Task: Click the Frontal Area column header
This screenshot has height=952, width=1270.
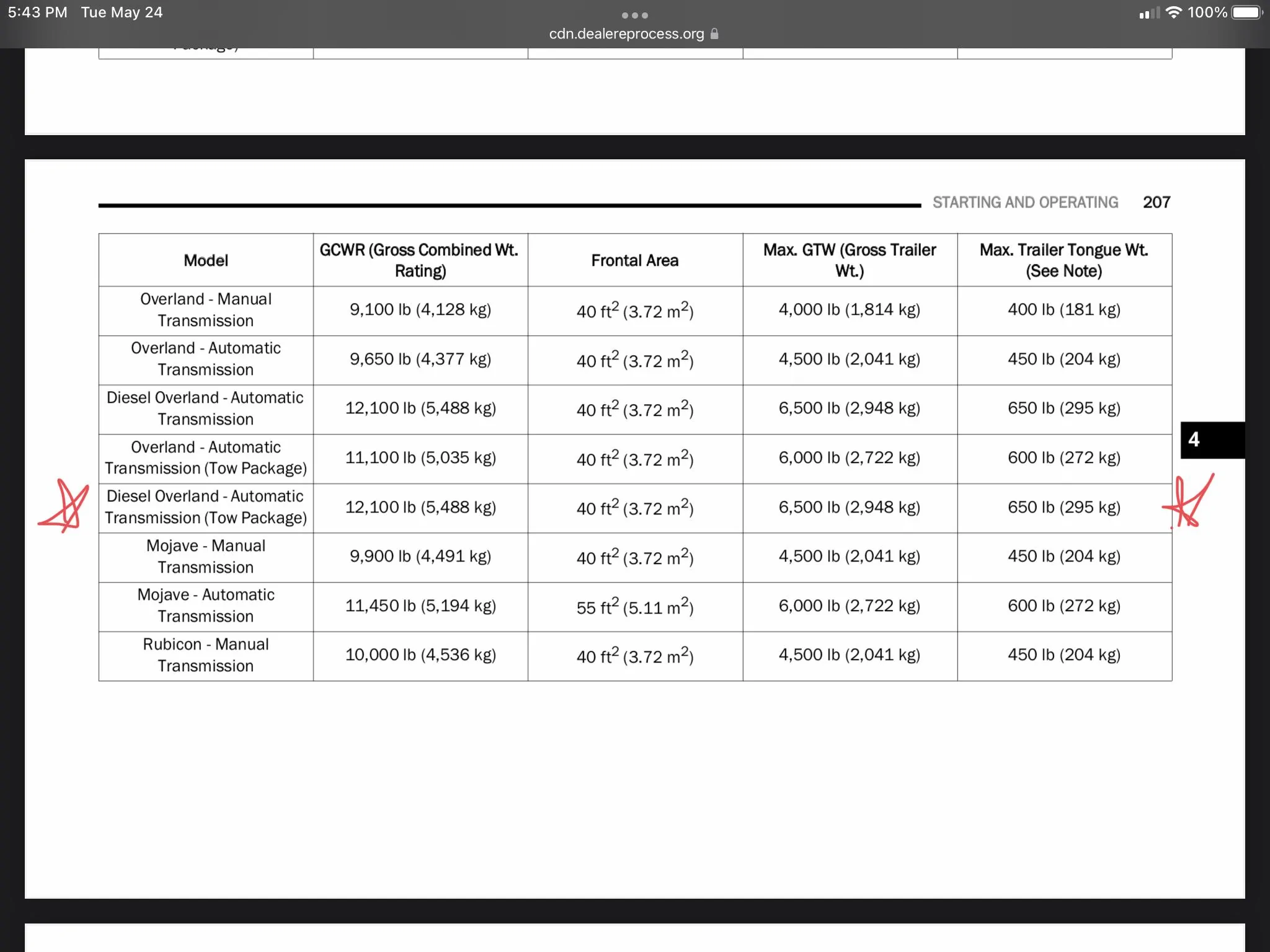Action: [635, 260]
